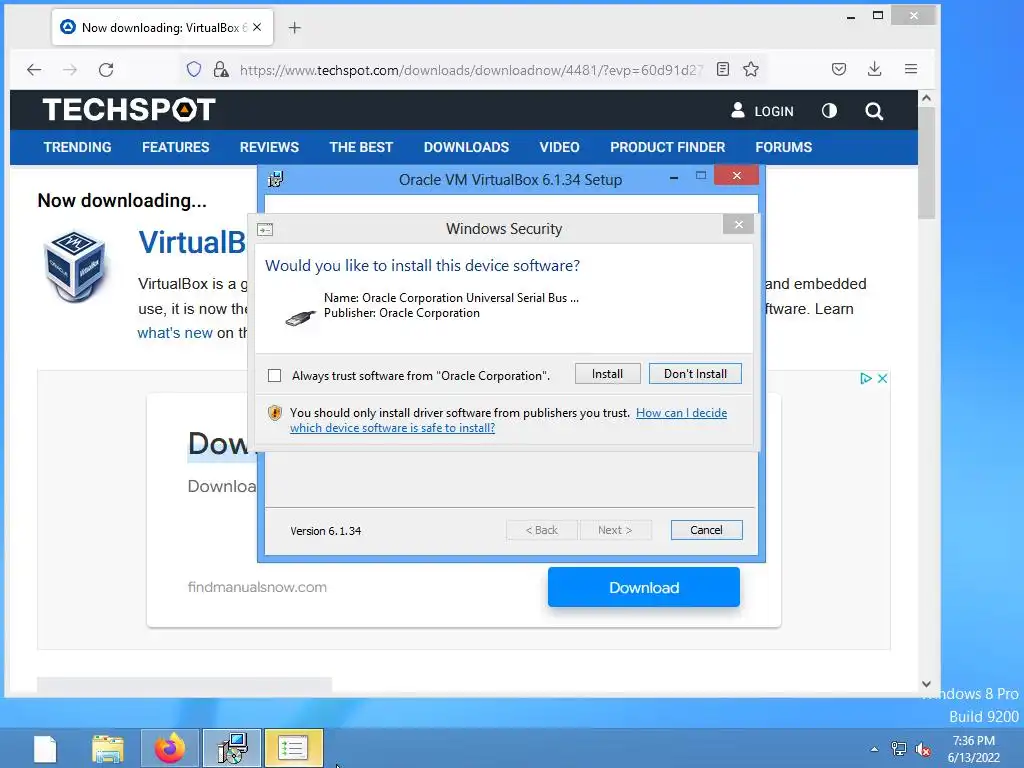Open the VIDEO menu

559,147
